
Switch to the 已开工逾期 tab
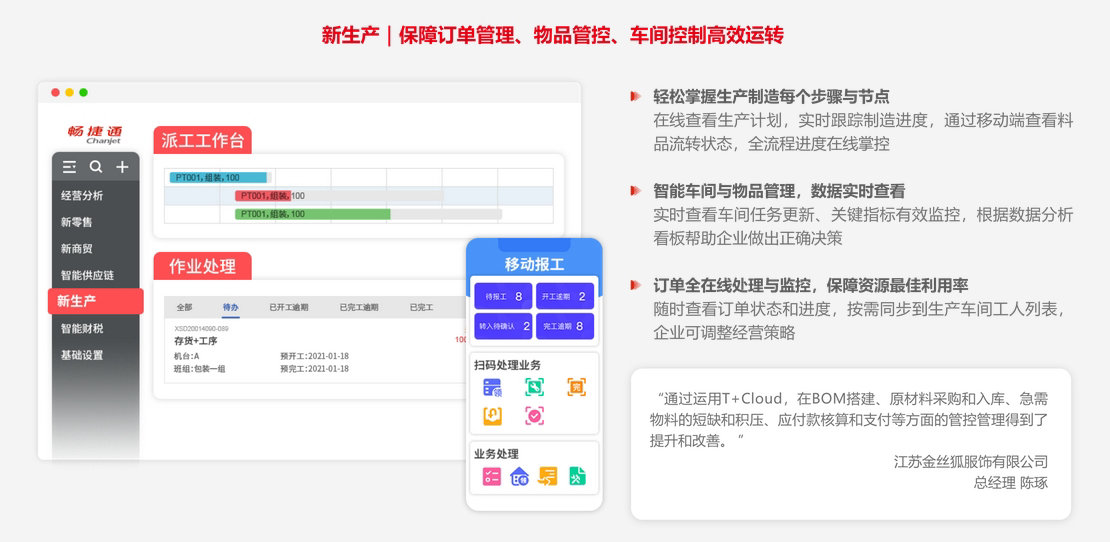[289, 307]
